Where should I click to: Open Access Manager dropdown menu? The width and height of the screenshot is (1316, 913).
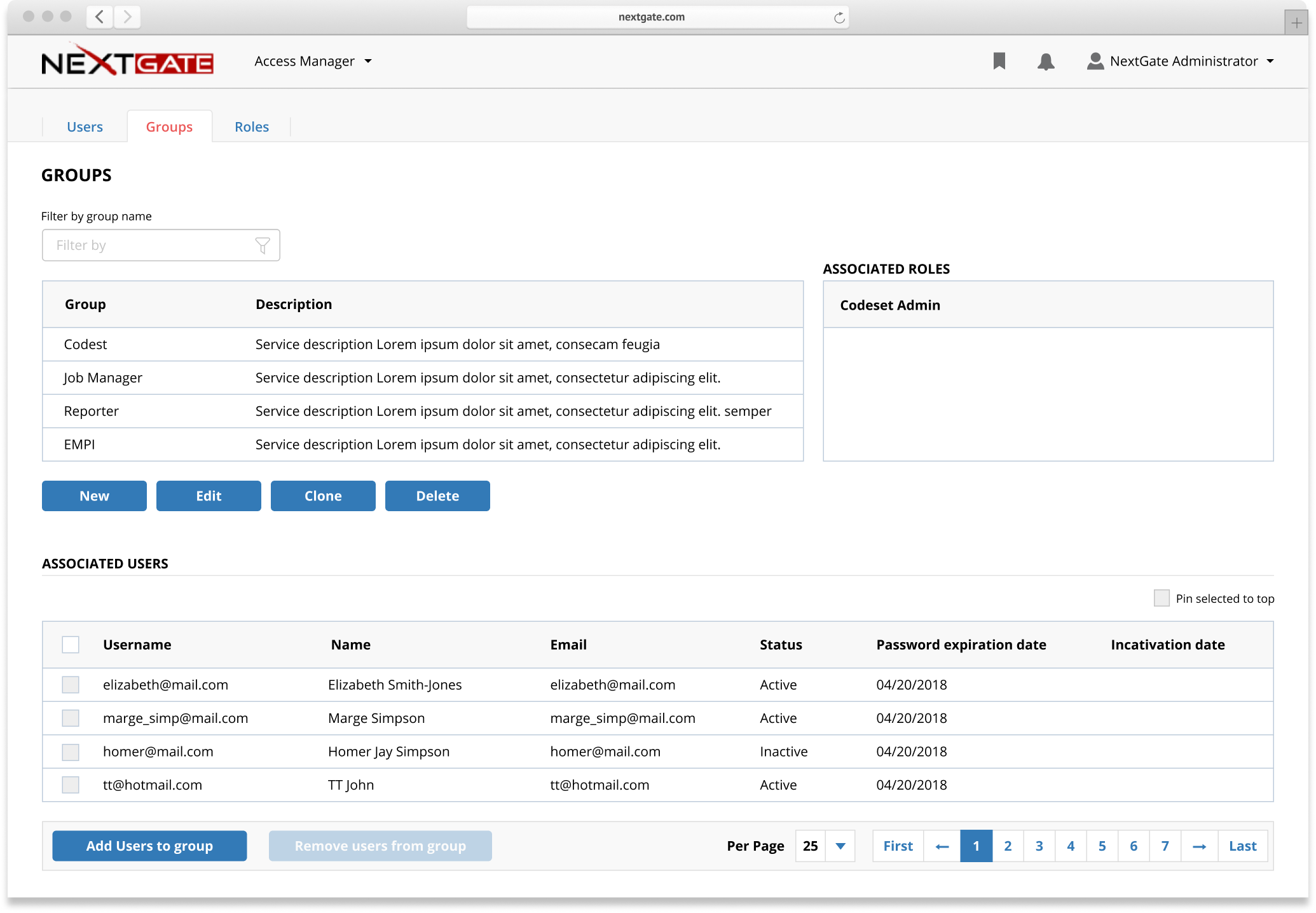[x=313, y=61]
